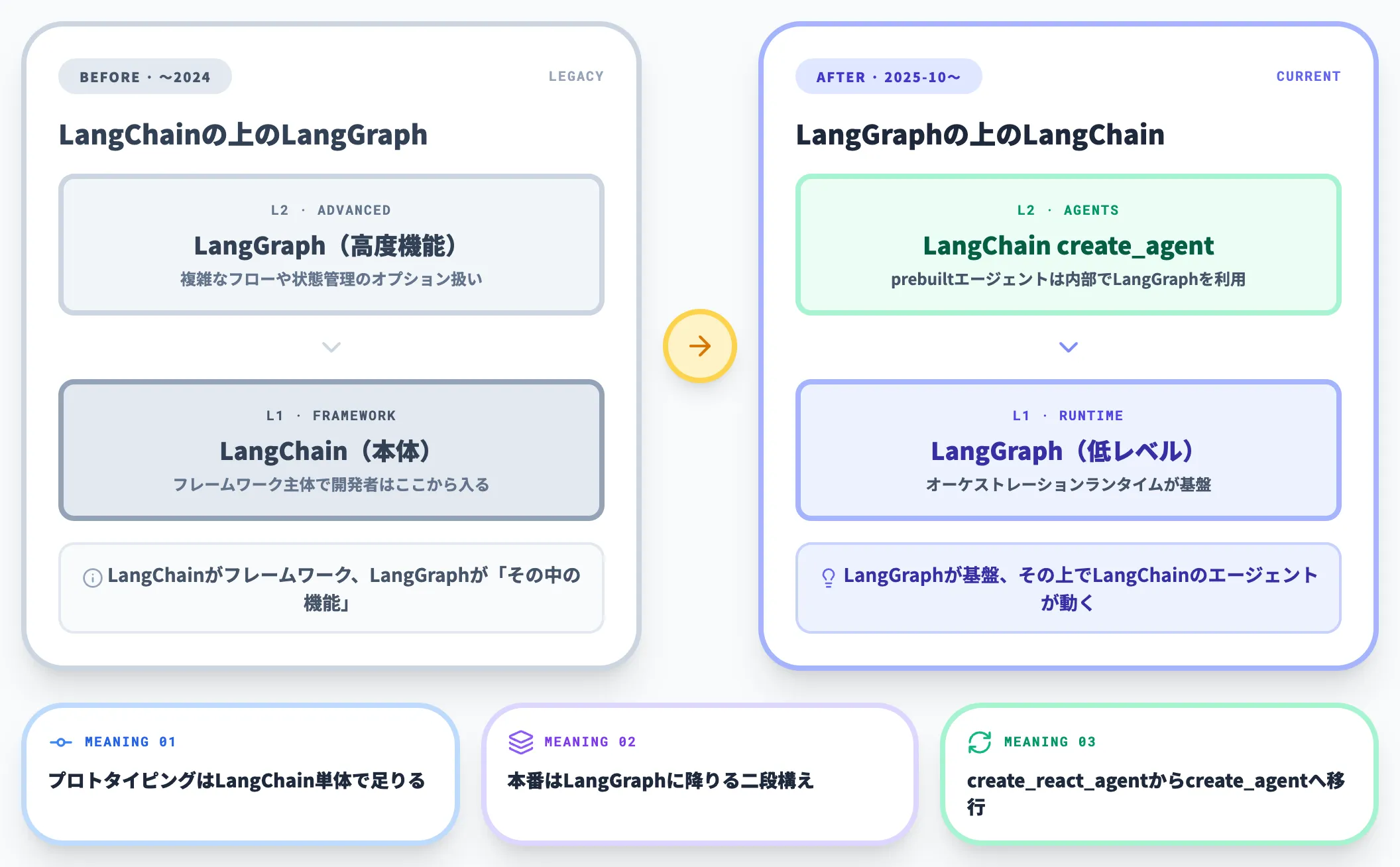Open the LangGraph（低レベル）card

(x=1069, y=450)
